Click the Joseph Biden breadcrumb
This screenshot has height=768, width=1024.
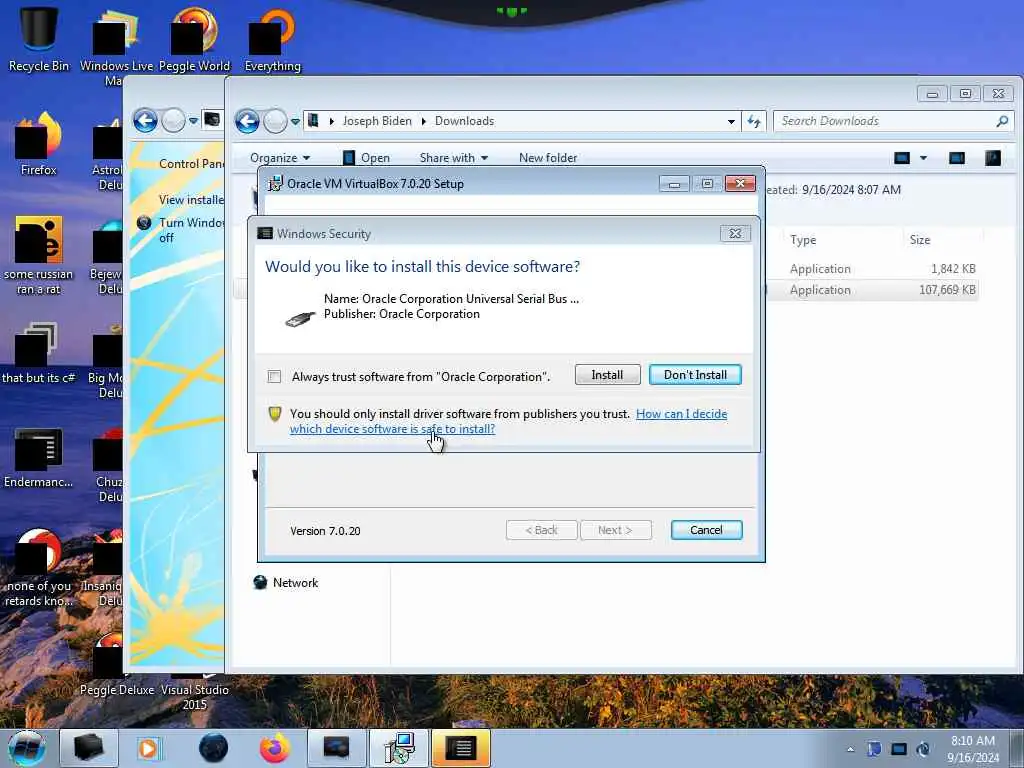pyautogui.click(x=377, y=121)
